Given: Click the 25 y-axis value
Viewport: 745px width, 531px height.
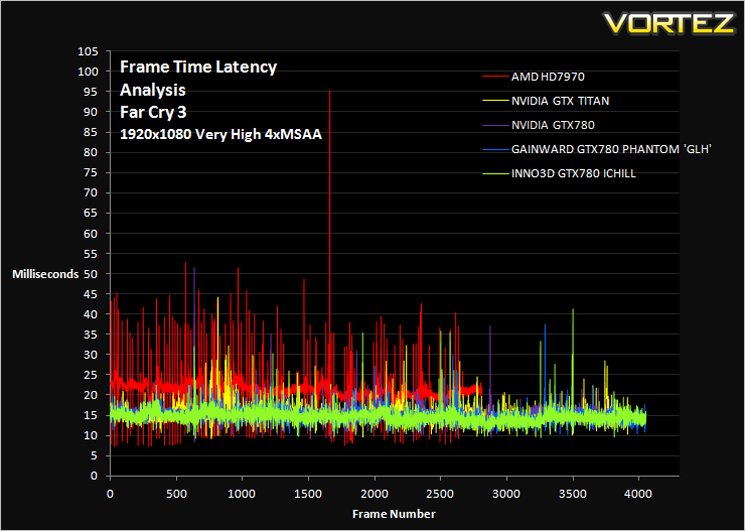Looking at the screenshot, I should tap(90, 375).
